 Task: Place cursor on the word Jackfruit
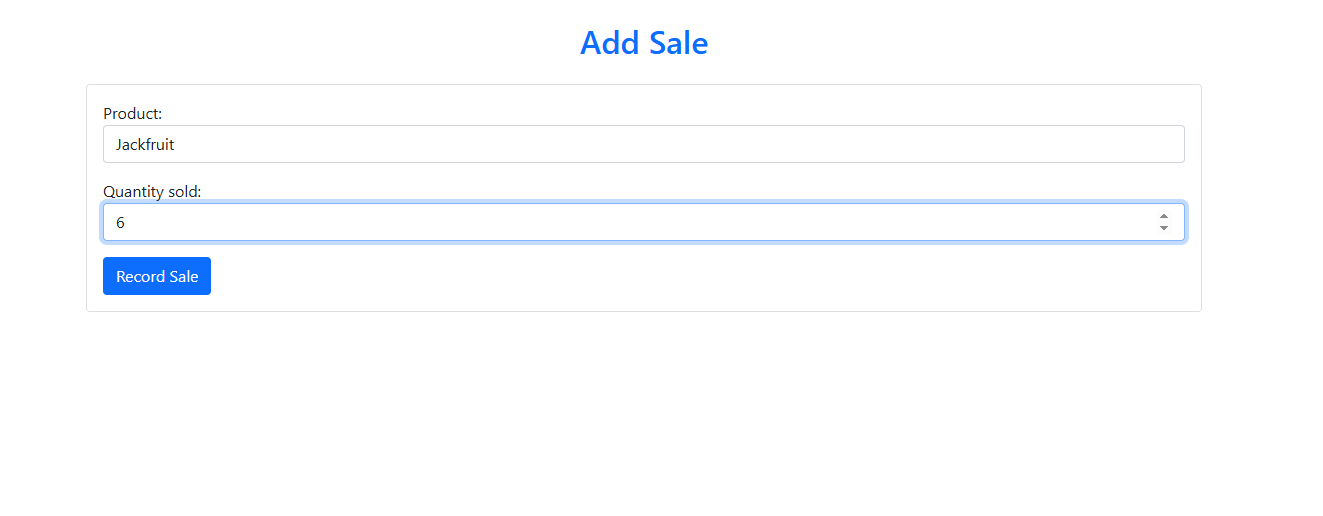tap(145, 144)
